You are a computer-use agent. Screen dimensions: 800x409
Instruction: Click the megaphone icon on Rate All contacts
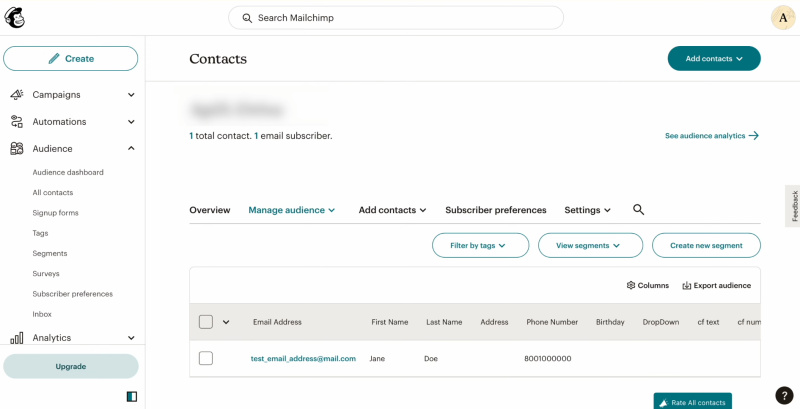pyautogui.click(x=664, y=403)
